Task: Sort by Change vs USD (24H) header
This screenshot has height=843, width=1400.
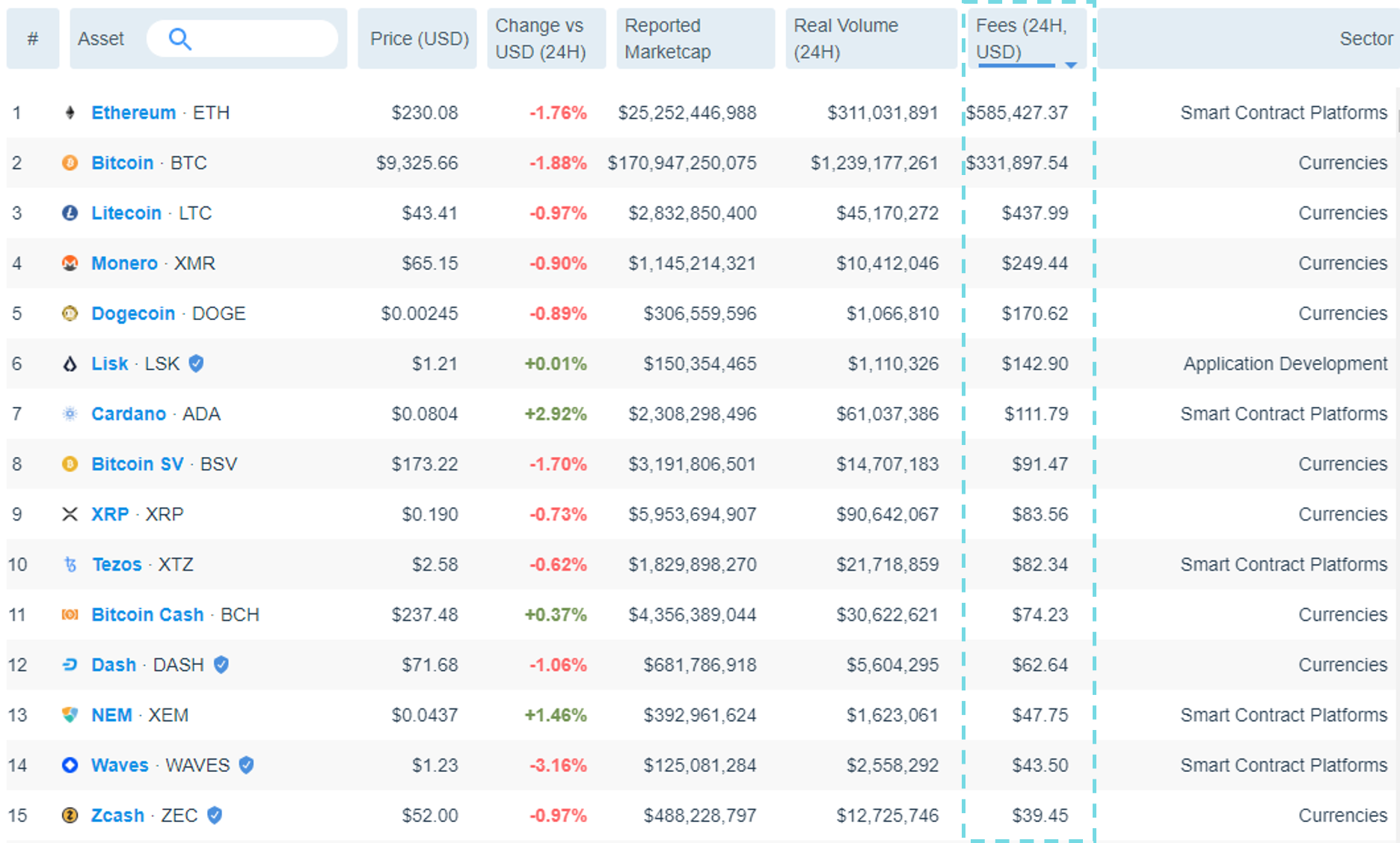Action: (547, 39)
